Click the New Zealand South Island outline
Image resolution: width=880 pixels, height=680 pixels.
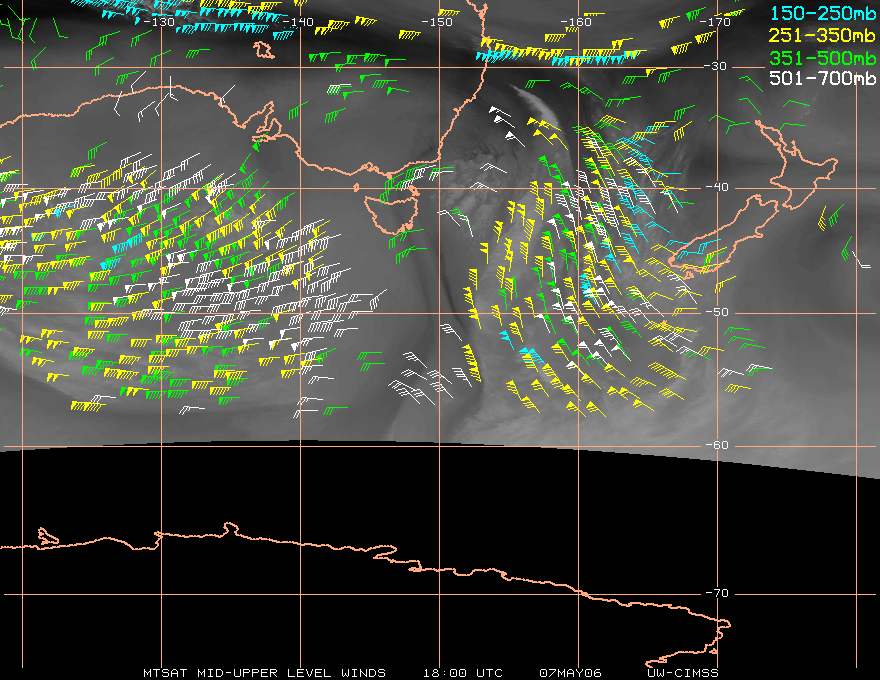tap(724, 236)
